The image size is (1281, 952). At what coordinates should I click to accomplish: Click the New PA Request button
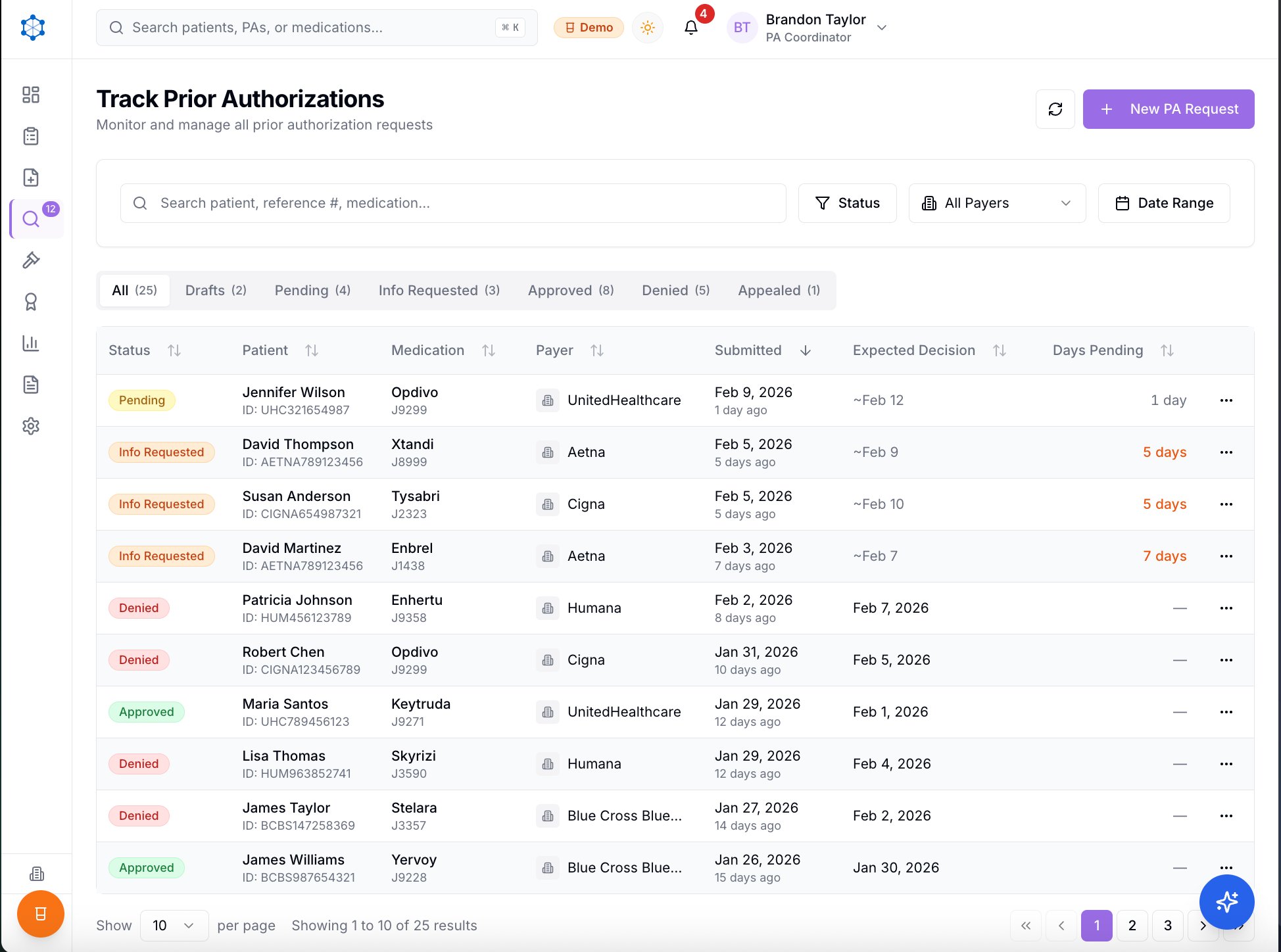coord(1169,108)
